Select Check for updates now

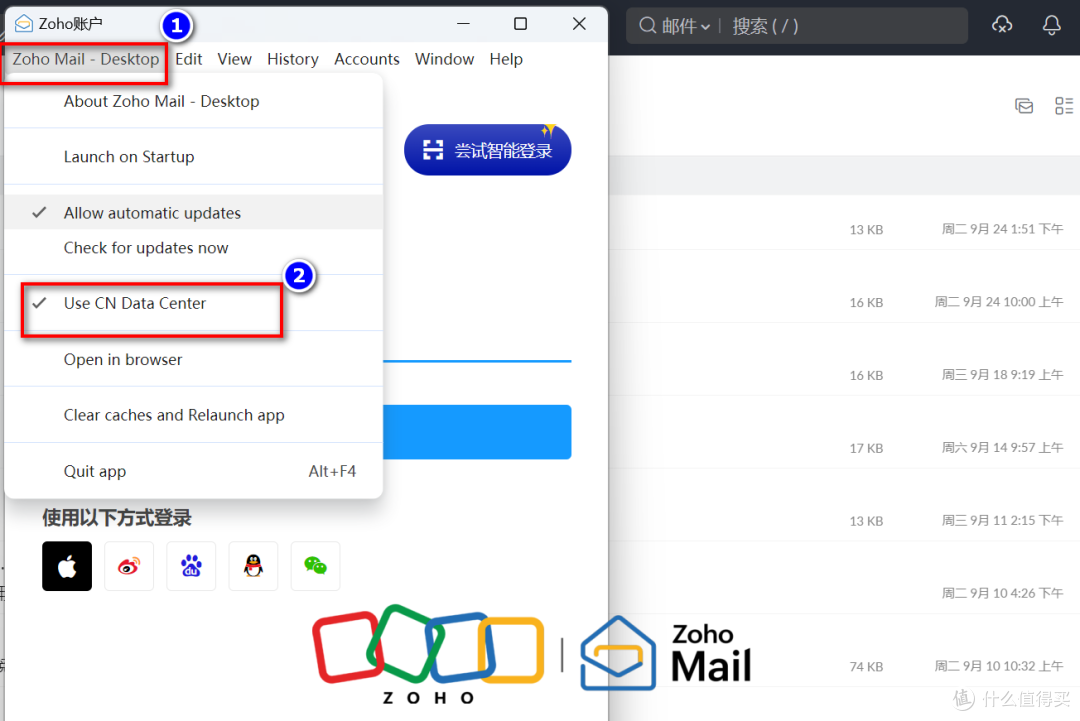pos(194,248)
